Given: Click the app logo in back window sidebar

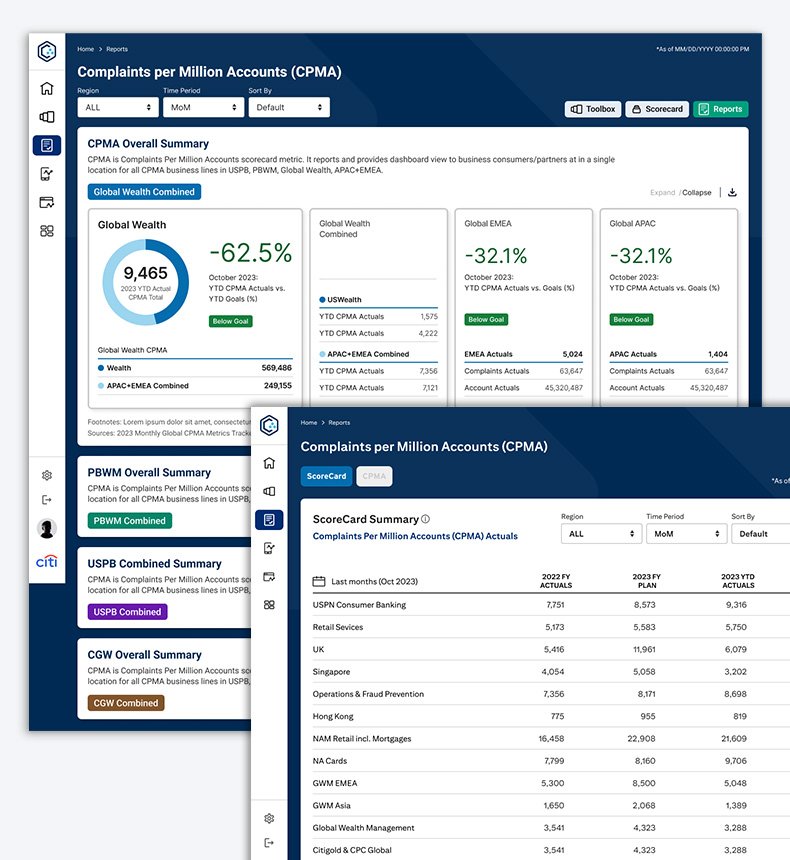Looking at the screenshot, I should point(47,52).
